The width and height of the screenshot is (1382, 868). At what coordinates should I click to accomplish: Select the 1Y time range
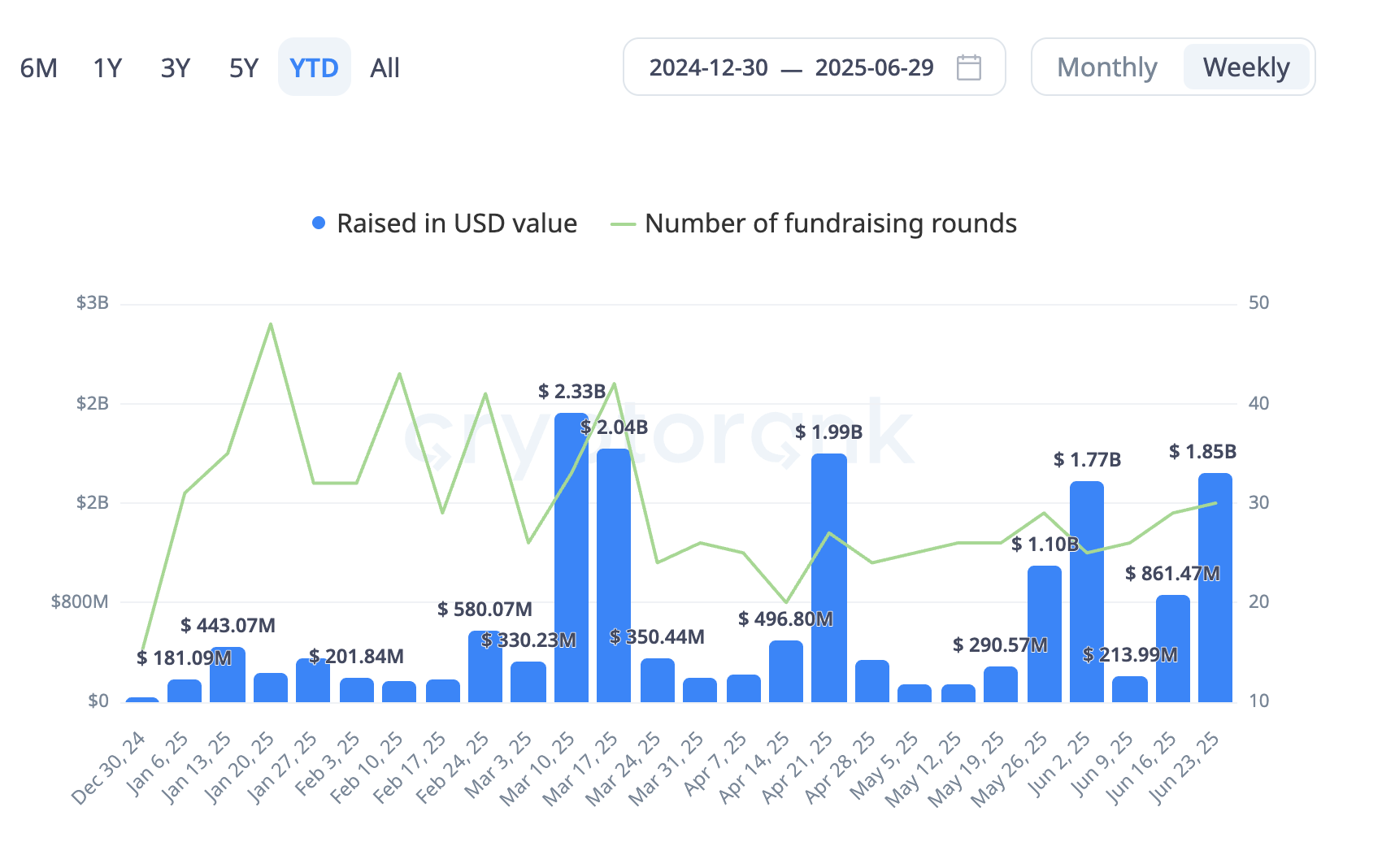point(107,68)
